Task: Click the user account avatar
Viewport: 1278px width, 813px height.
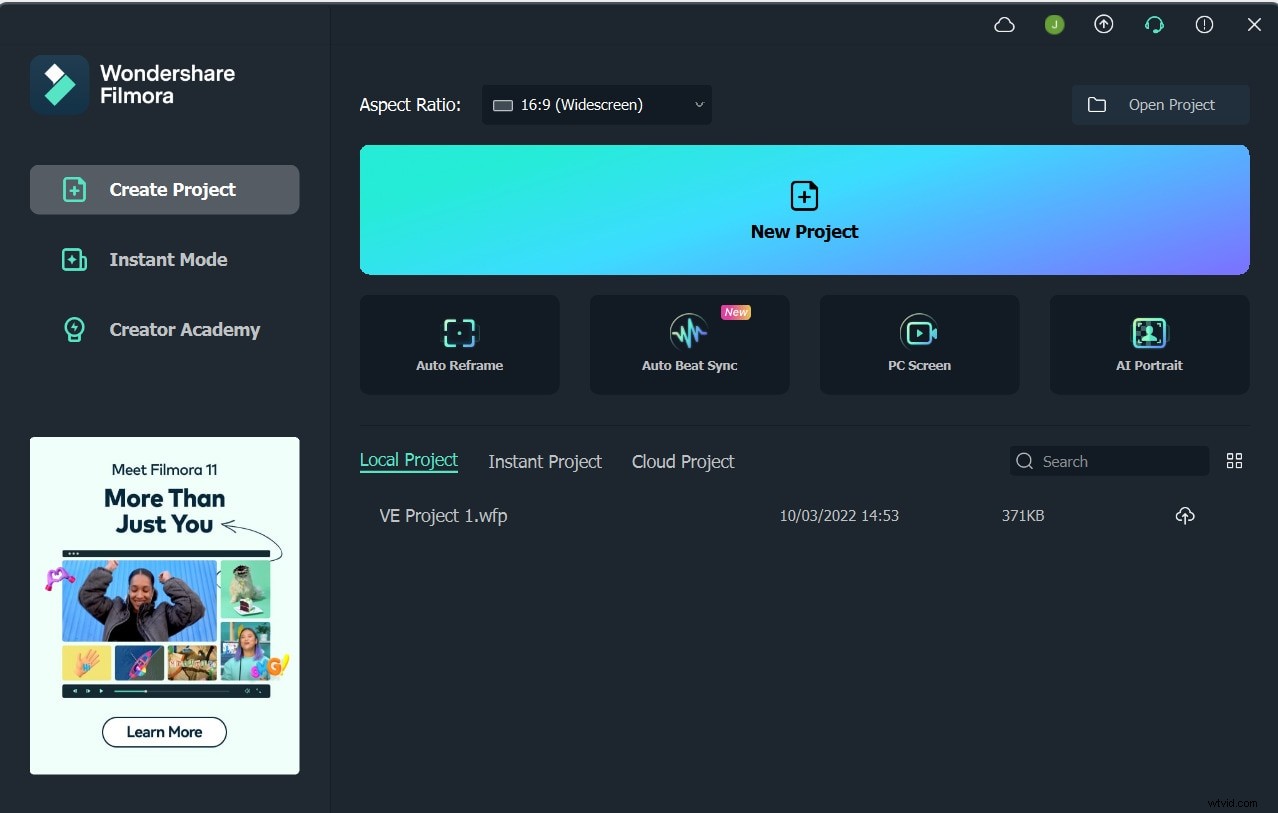Action: [1054, 24]
